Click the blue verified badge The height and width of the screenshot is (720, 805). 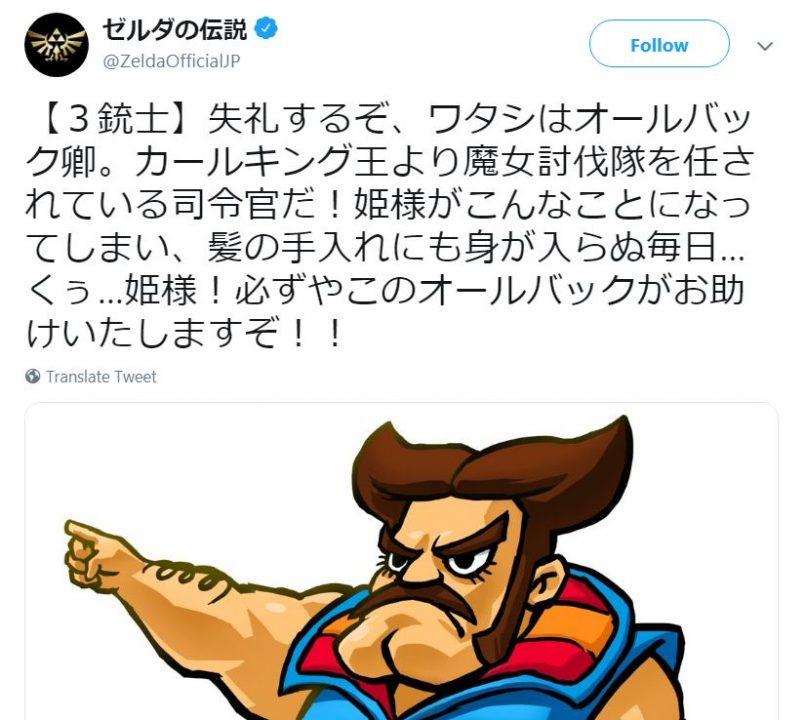click(x=266, y=28)
